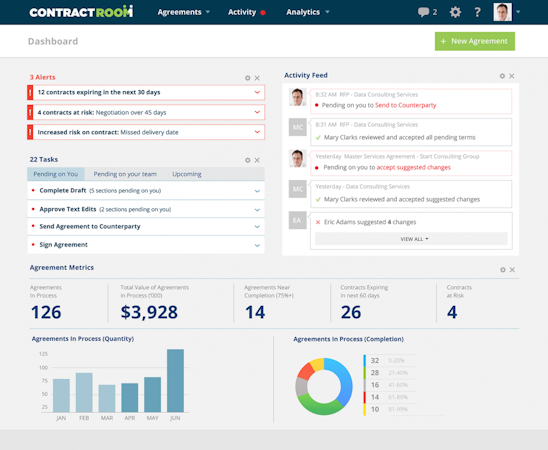Click the blue 0-20% legend color swatch

(365, 361)
